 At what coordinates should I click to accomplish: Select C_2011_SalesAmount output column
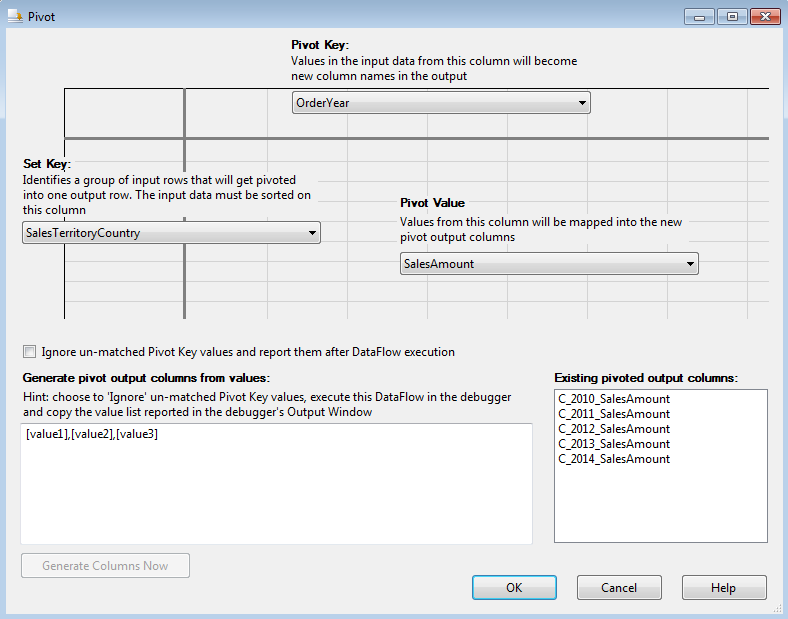(x=614, y=414)
